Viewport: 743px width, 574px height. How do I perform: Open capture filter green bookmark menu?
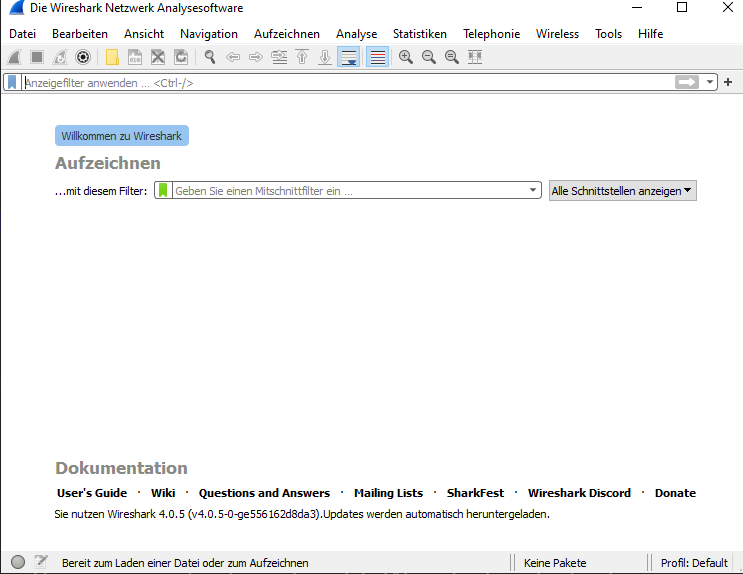(x=163, y=191)
